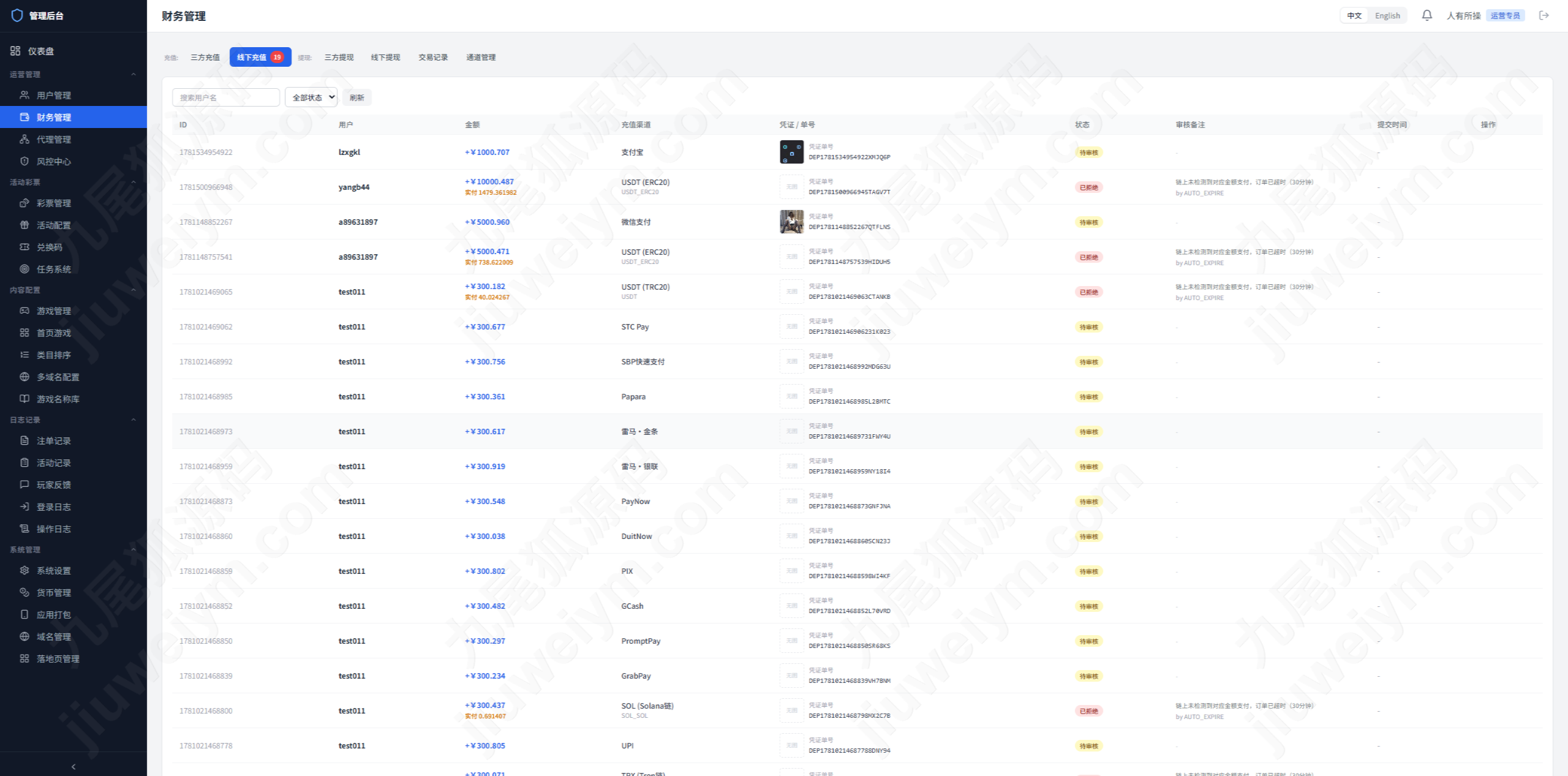Screen dimensions: 1568x776
Task: Switch to the 交易记录 tab
Action: coord(433,57)
